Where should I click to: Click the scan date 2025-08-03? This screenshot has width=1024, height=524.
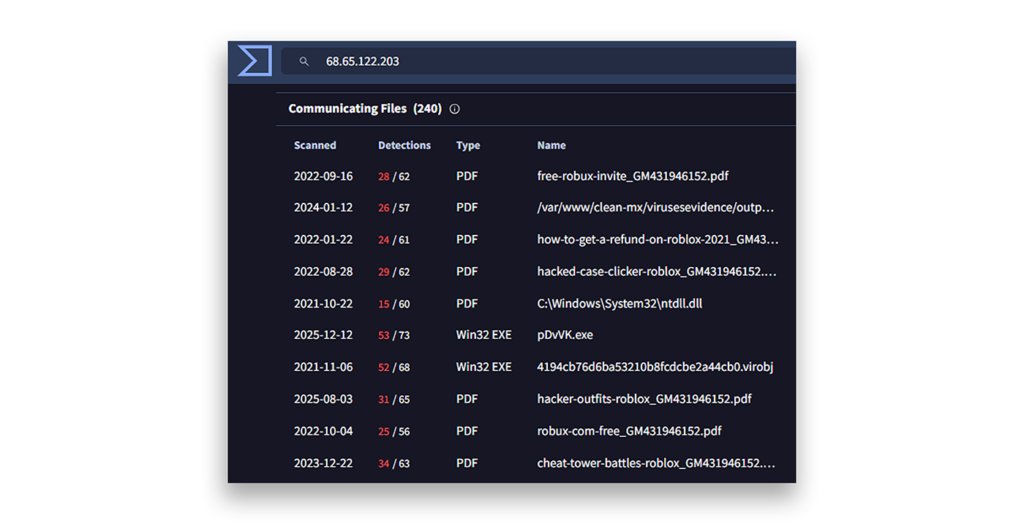click(323, 399)
